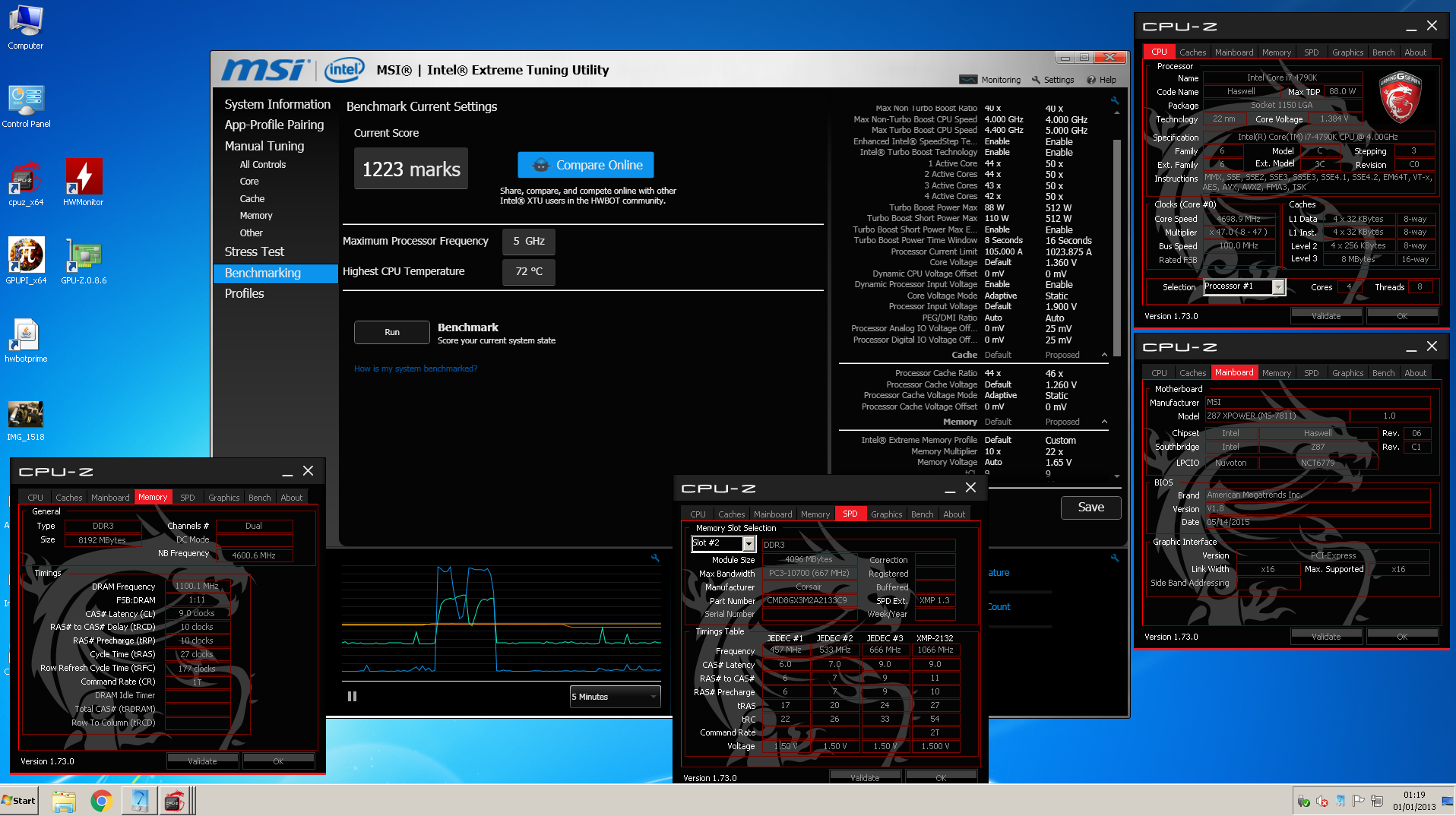Open the taskbar clock showing 01:19

tap(1414, 801)
